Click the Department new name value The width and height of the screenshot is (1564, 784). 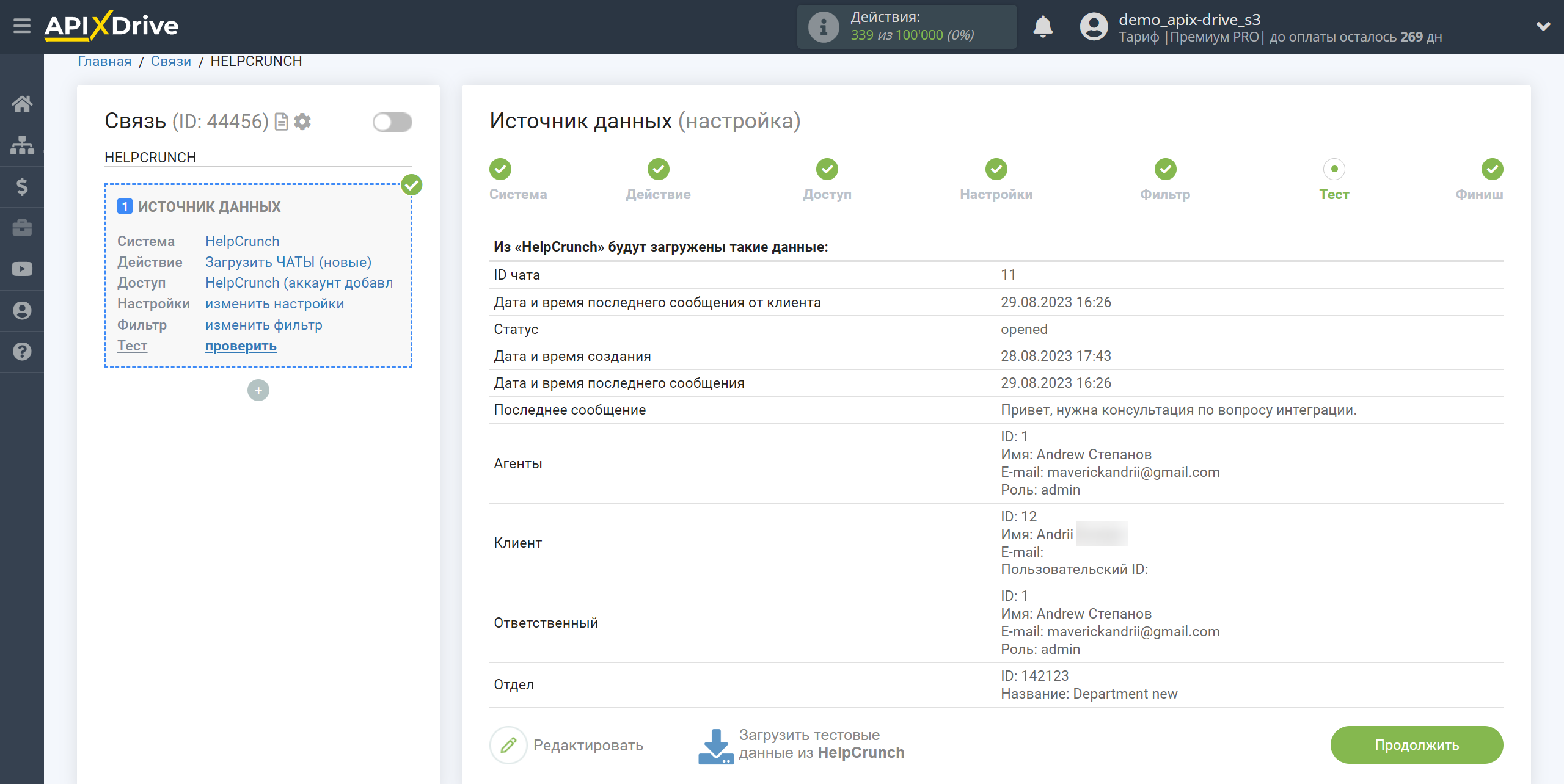[1125, 694]
